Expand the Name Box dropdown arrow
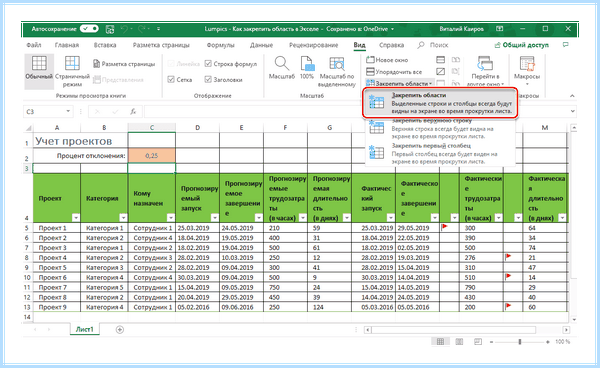Viewport: 600px width, 368px height. 68,111
